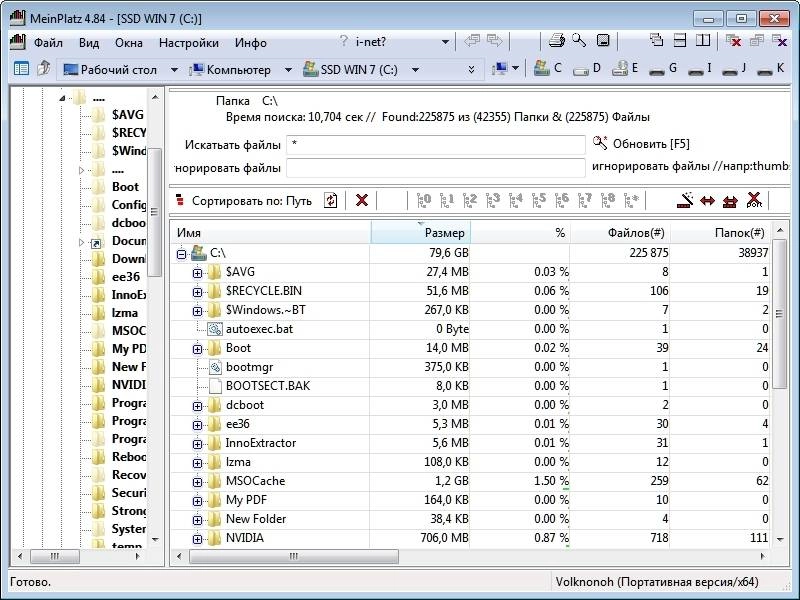Select the autoexec.bat file row
This screenshot has height=600, width=800.
[x=469, y=329]
